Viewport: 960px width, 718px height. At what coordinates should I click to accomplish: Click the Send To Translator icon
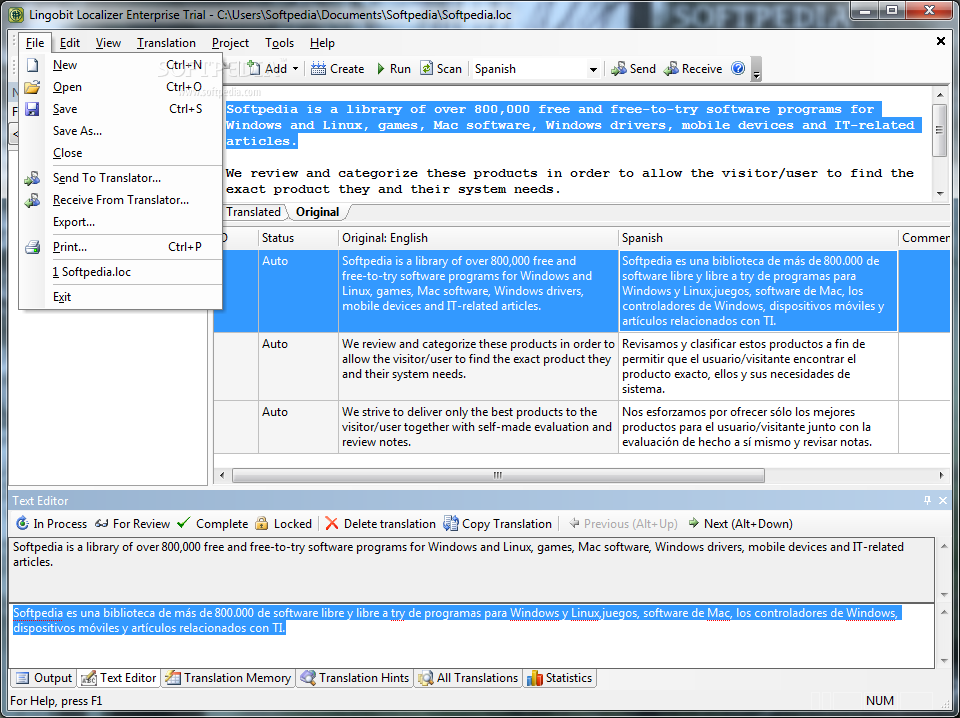coord(32,178)
